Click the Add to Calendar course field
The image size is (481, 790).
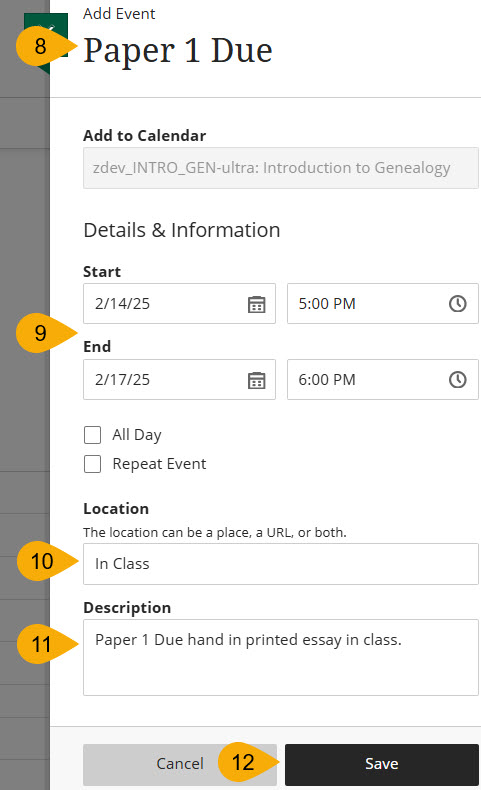click(x=281, y=168)
